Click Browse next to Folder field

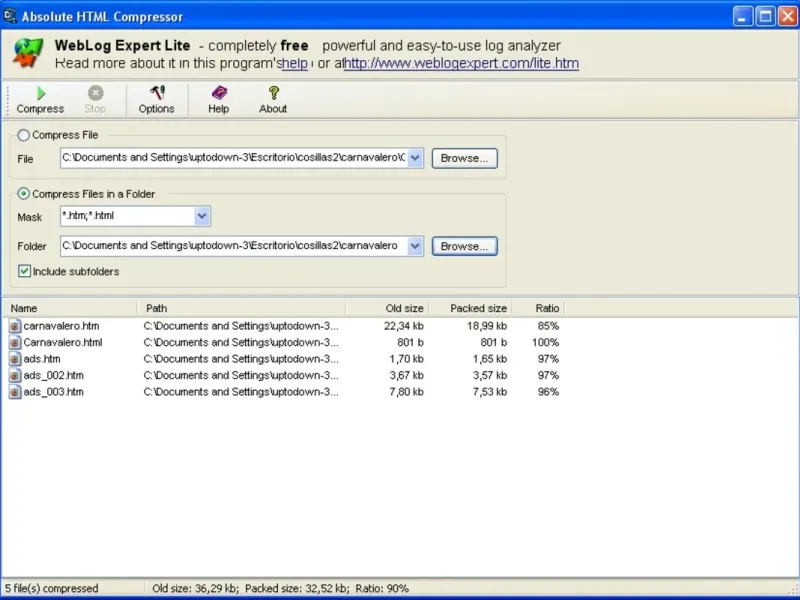click(464, 246)
